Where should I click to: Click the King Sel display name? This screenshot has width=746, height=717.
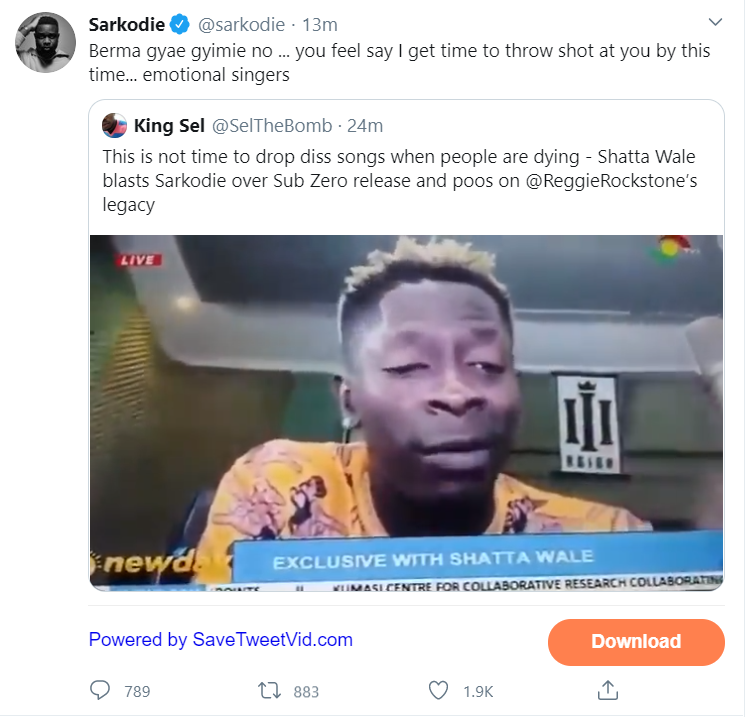(168, 126)
